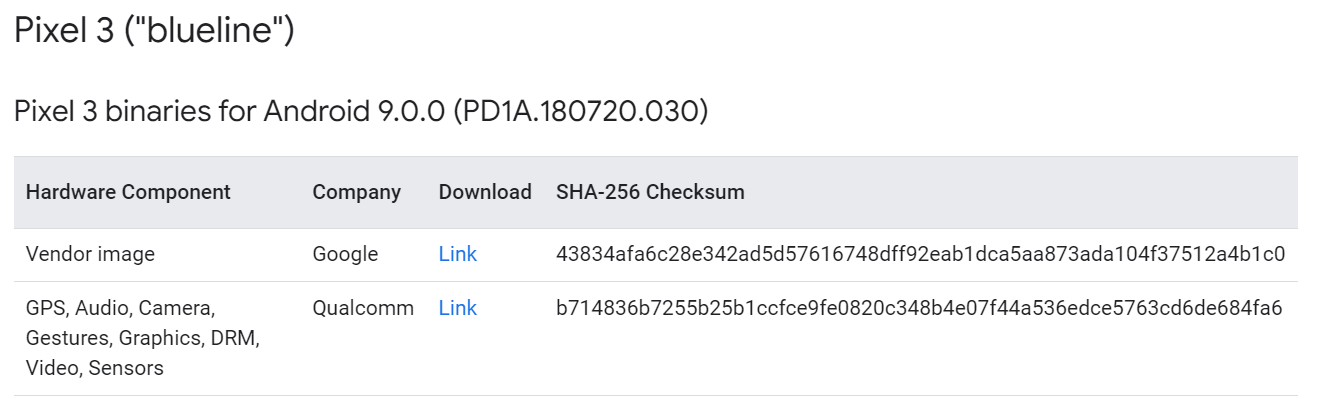Download the Google vendor image link

click(457, 254)
